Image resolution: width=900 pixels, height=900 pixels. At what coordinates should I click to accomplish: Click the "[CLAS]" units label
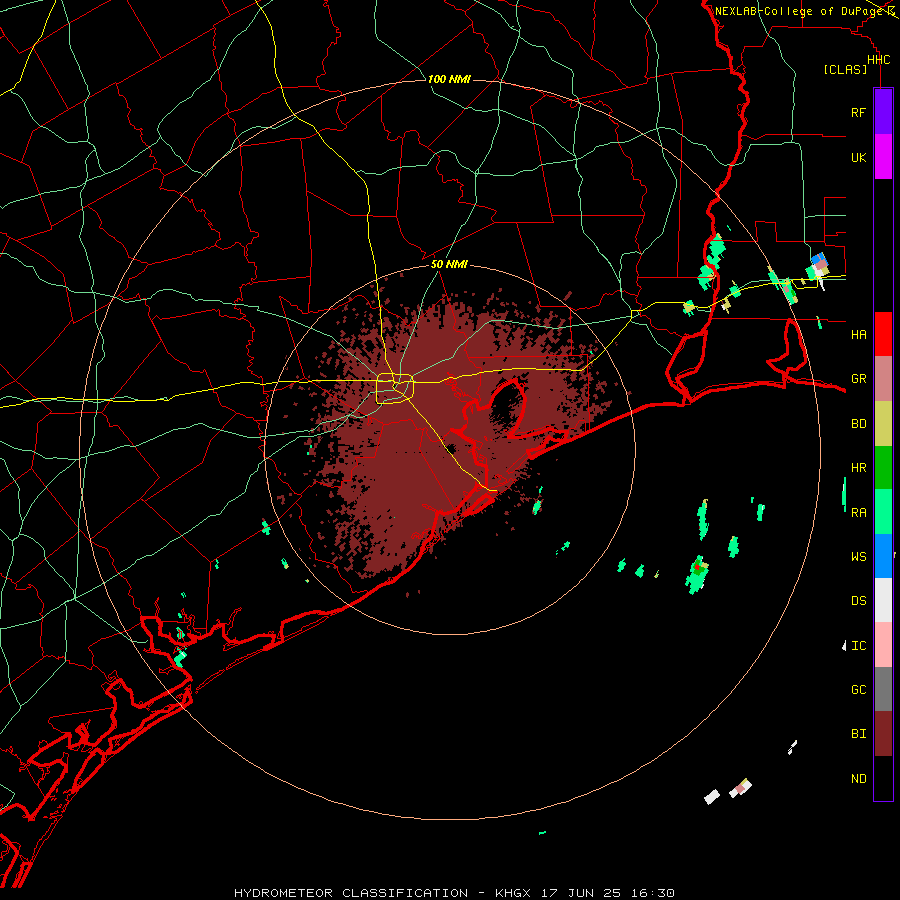click(x=845, y=70)
